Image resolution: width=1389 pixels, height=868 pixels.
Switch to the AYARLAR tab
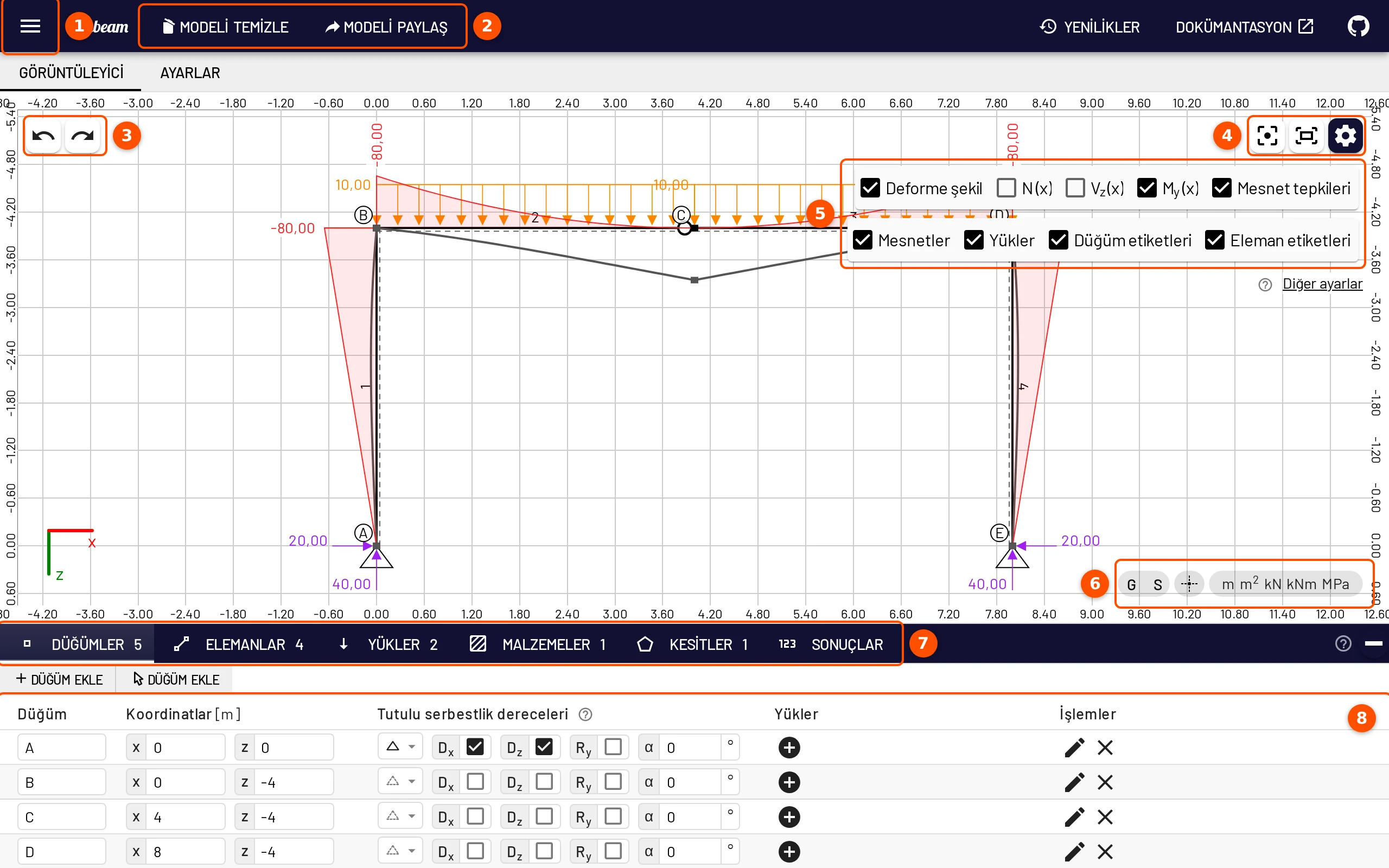coord(190,73)
